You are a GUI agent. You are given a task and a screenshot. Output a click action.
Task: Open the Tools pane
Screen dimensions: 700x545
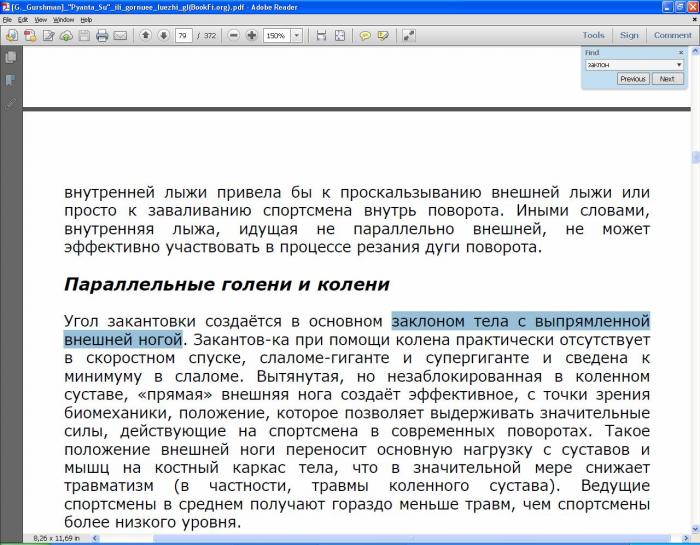[x=593, y=35]
